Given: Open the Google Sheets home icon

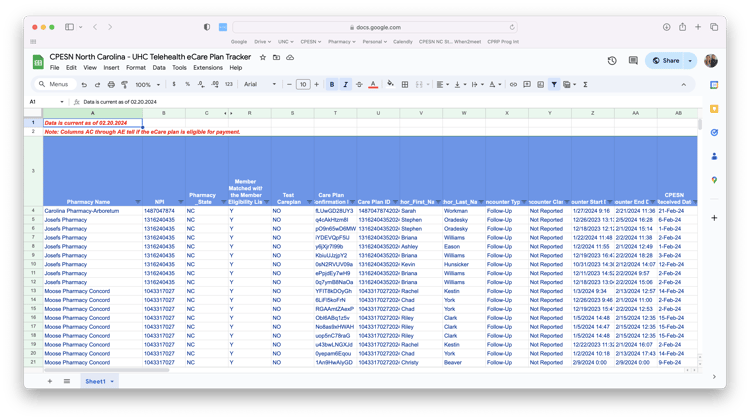Looking at the screenshot, I should (x=36, y=62).
